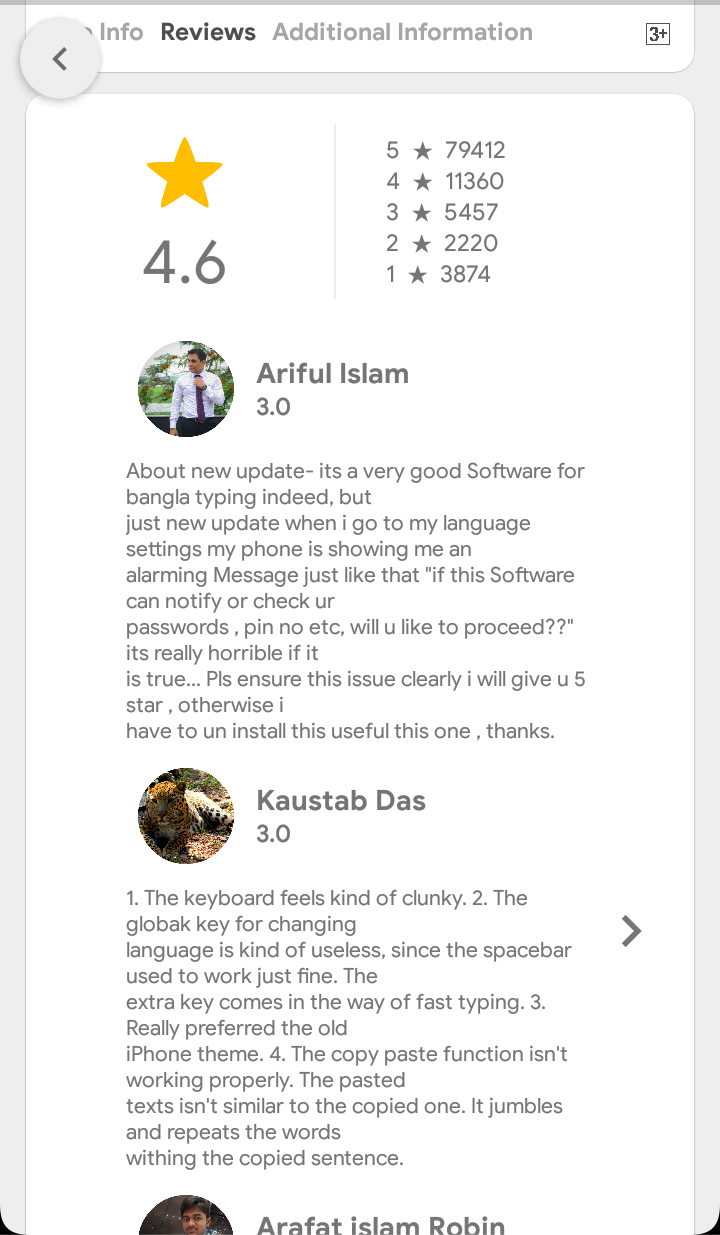Open Ariful Islam's review text
This screenshot has width=720, height=1235.
click(355, 601)
